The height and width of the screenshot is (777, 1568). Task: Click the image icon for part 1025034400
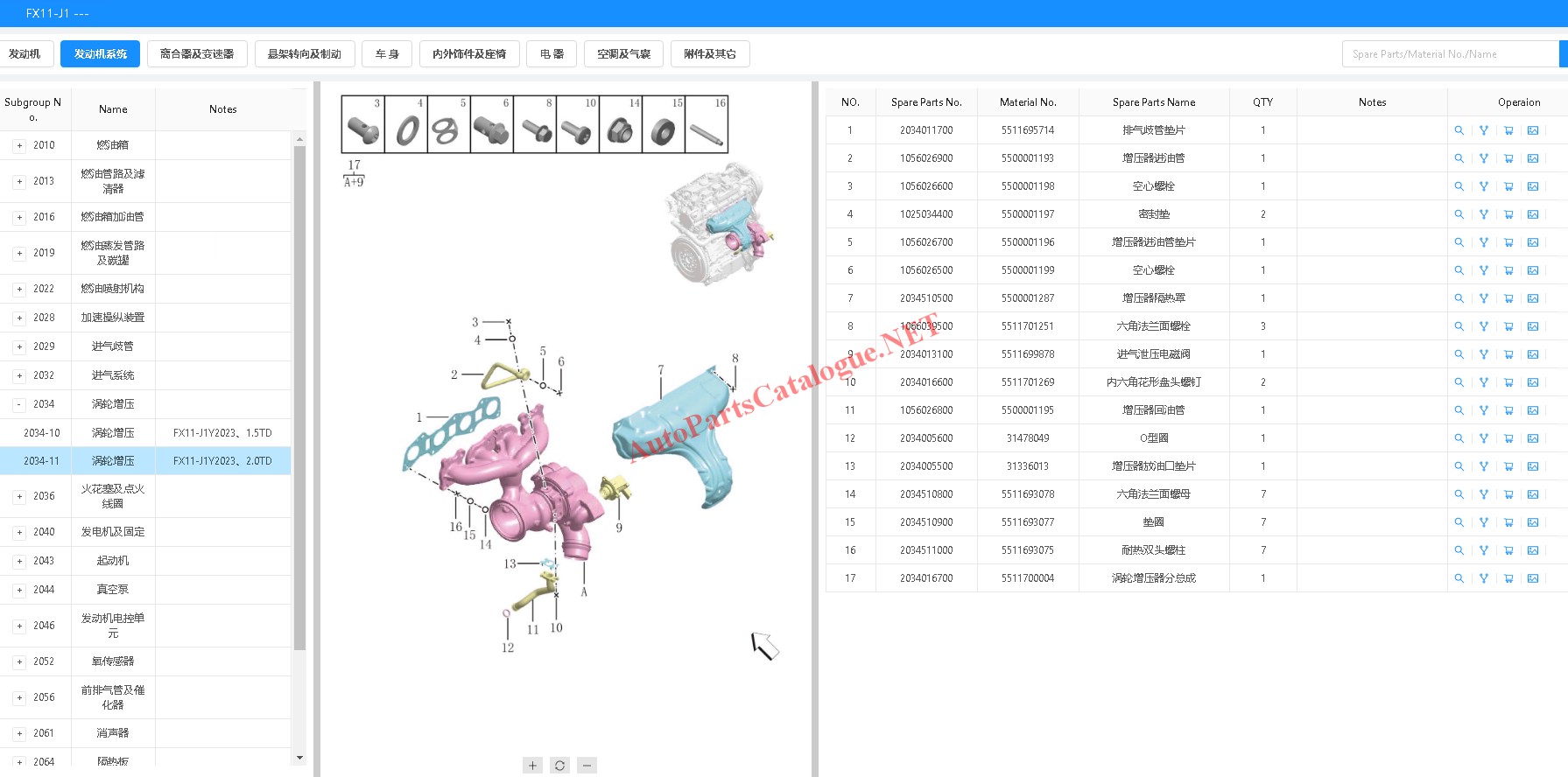coord(1533,214)
